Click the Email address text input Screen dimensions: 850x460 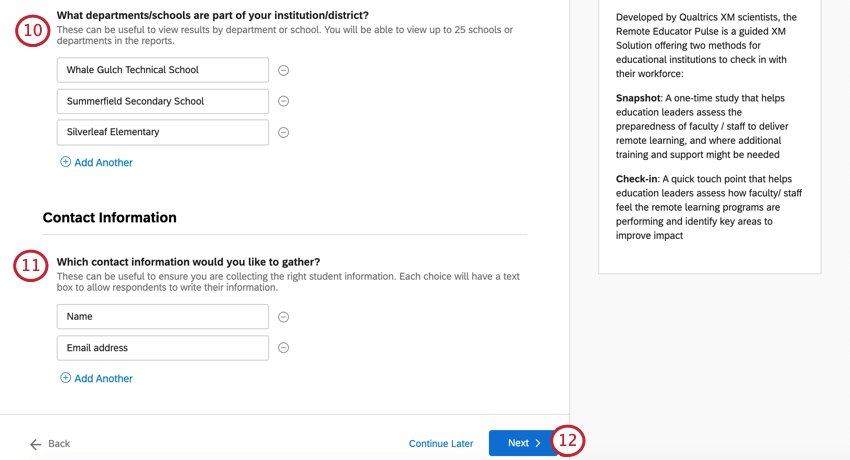(x=163, y=348)
